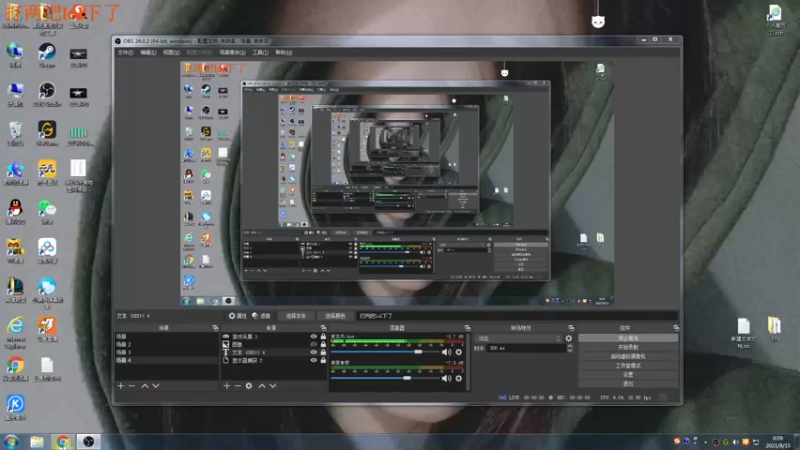Viewport: 800px width, 450px height.
Task: Select the Recycle Bin desktop icon
Action: (15, 134)
